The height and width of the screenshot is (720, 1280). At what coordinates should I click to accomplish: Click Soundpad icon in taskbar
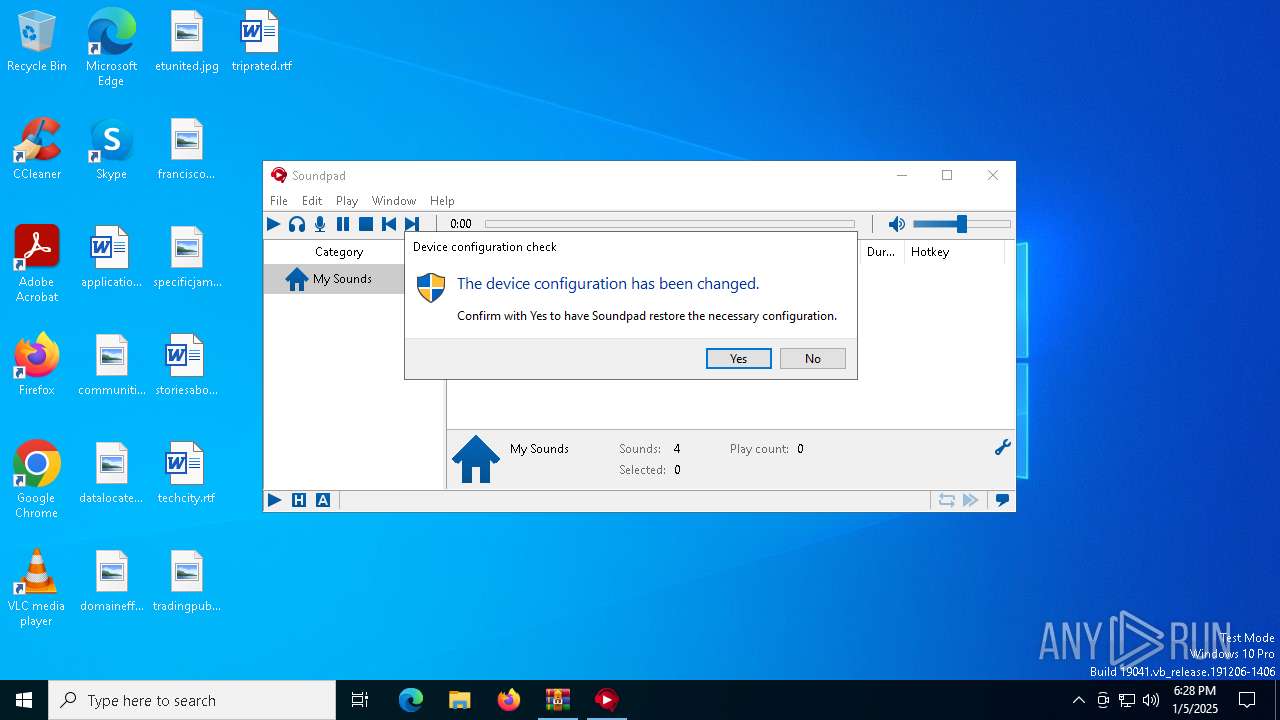(x=606, y=700)
